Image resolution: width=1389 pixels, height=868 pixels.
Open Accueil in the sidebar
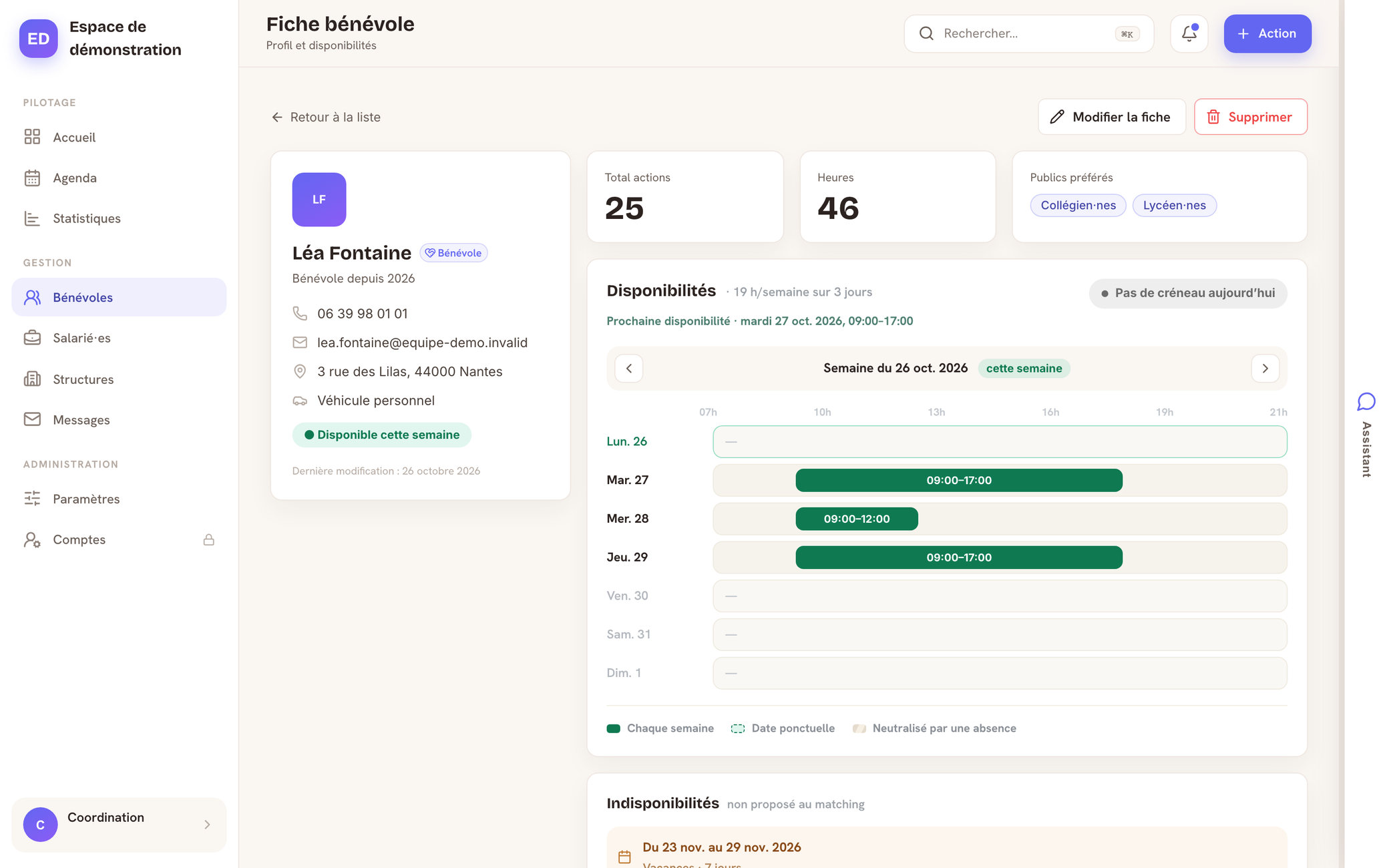pyautogui.click(x=119, y=137)
